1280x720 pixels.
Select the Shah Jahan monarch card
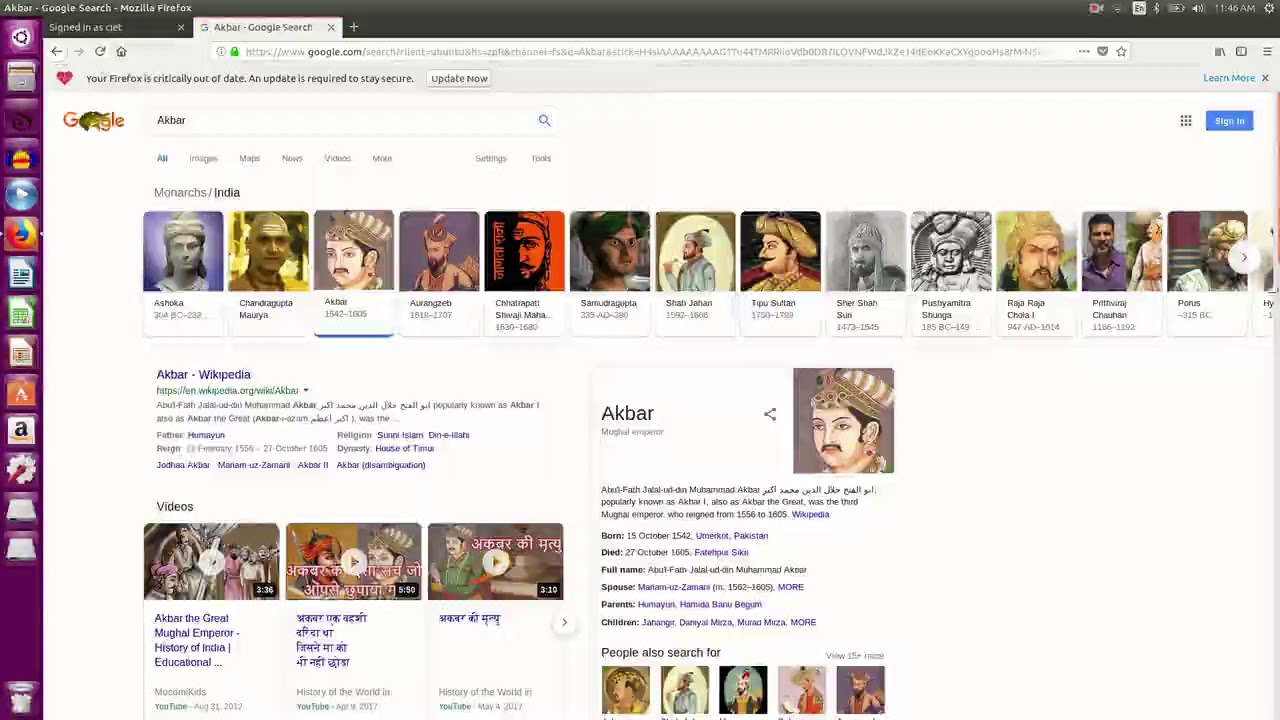[x=695, y=272]
